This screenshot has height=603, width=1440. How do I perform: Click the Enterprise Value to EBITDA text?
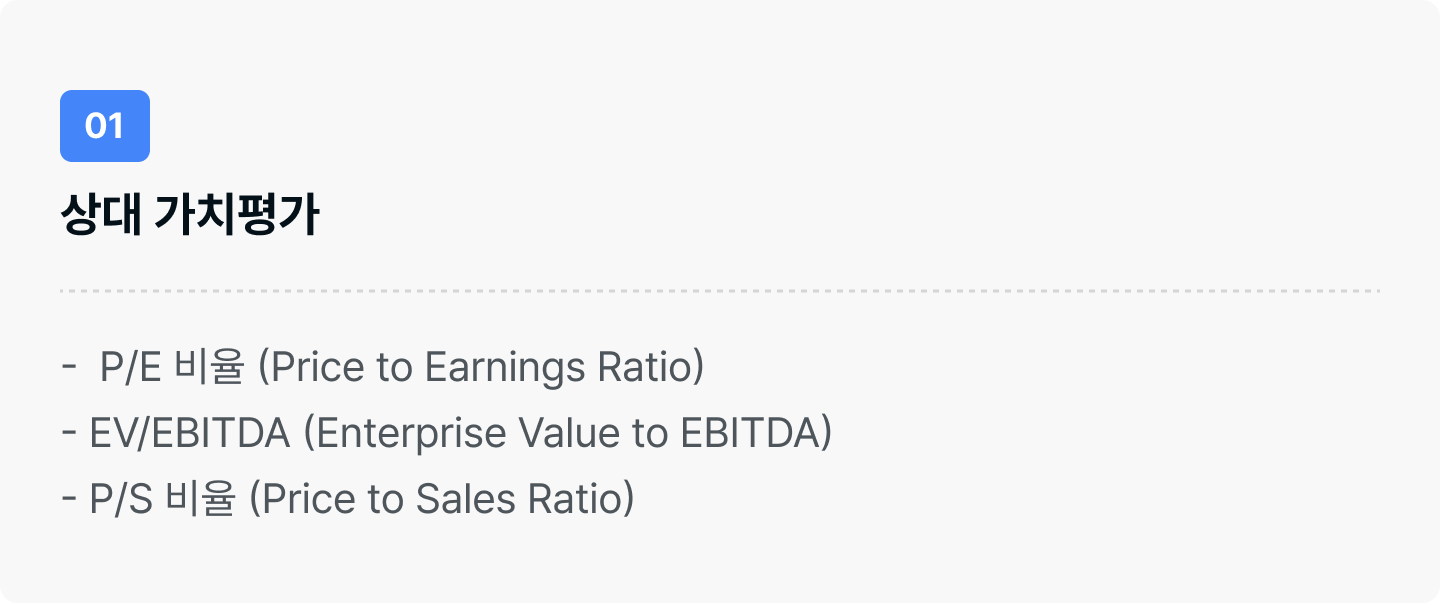(567, 433)
